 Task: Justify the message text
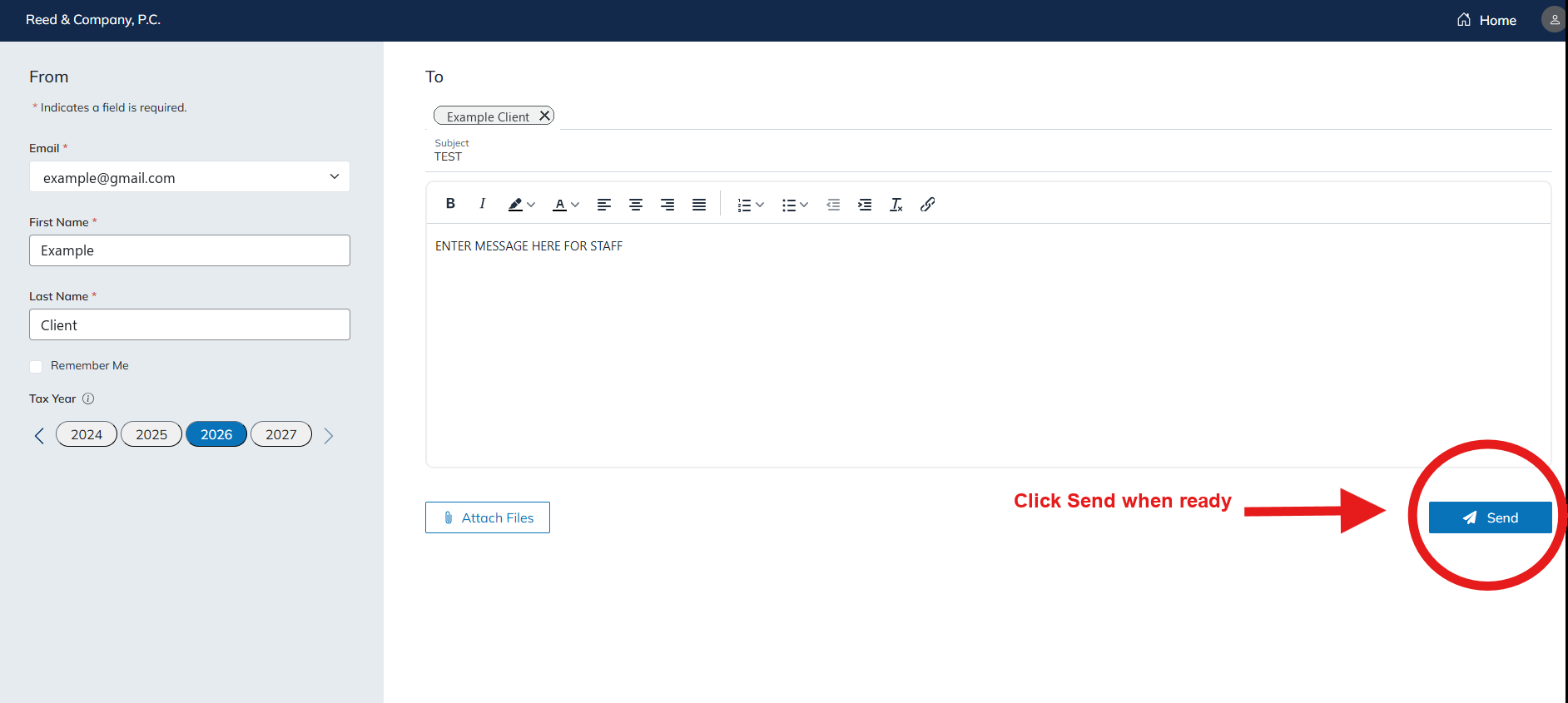coord(699,205)
